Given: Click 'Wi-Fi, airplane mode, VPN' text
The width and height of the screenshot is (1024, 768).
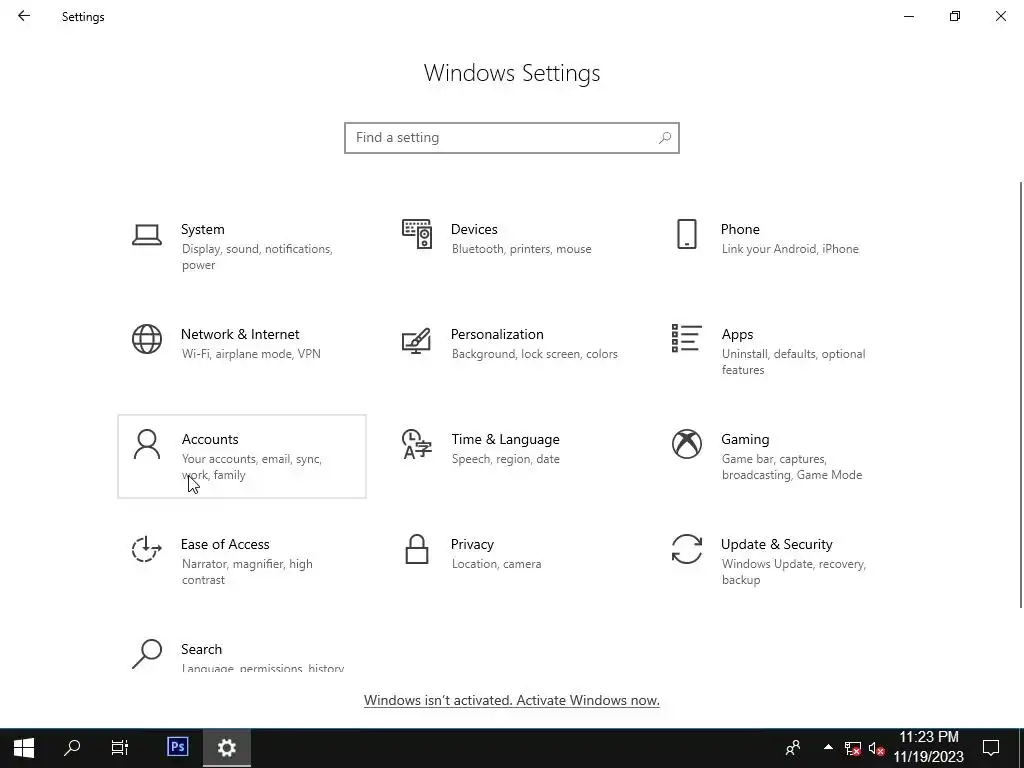Looking at the screenshot, I should tap(251, 354).
